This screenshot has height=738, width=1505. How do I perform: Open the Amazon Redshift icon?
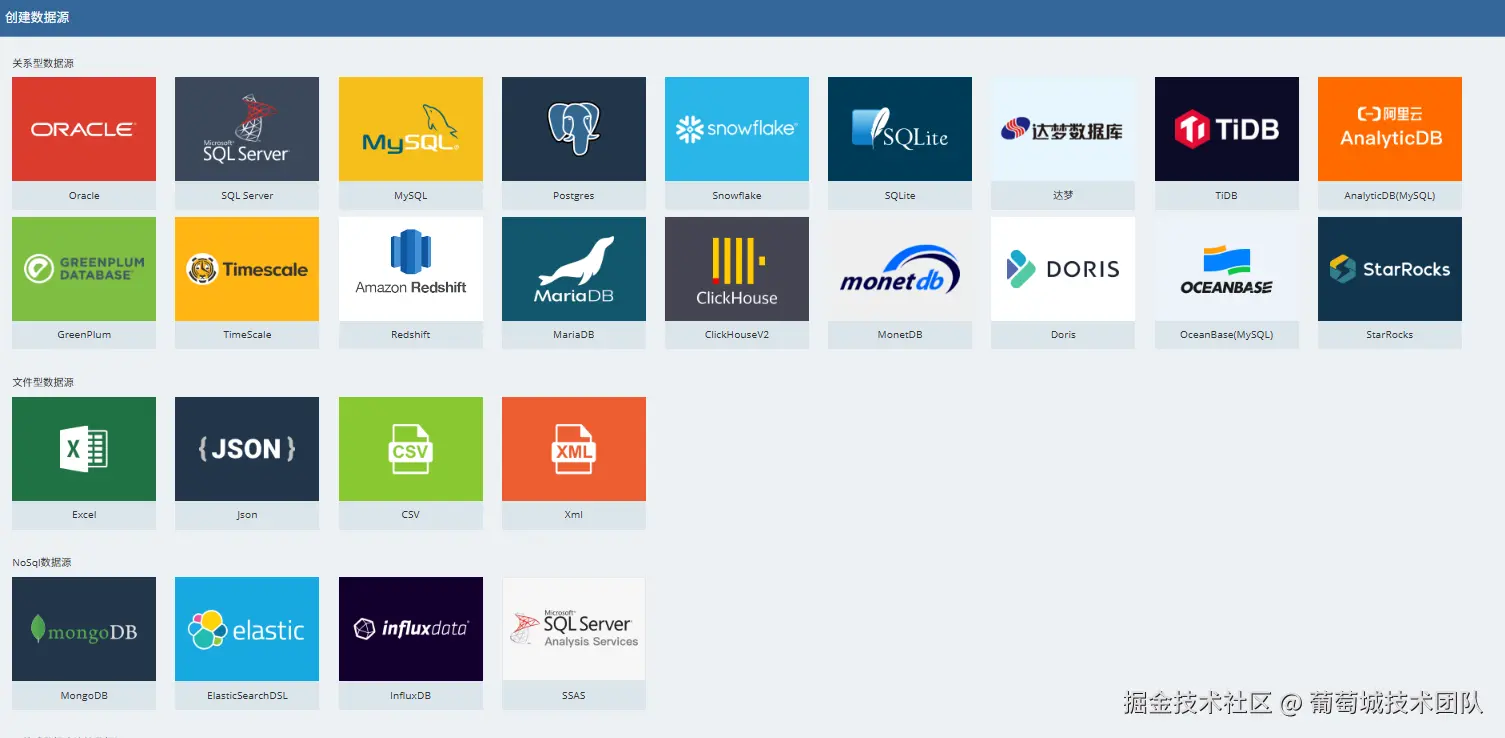411,269
